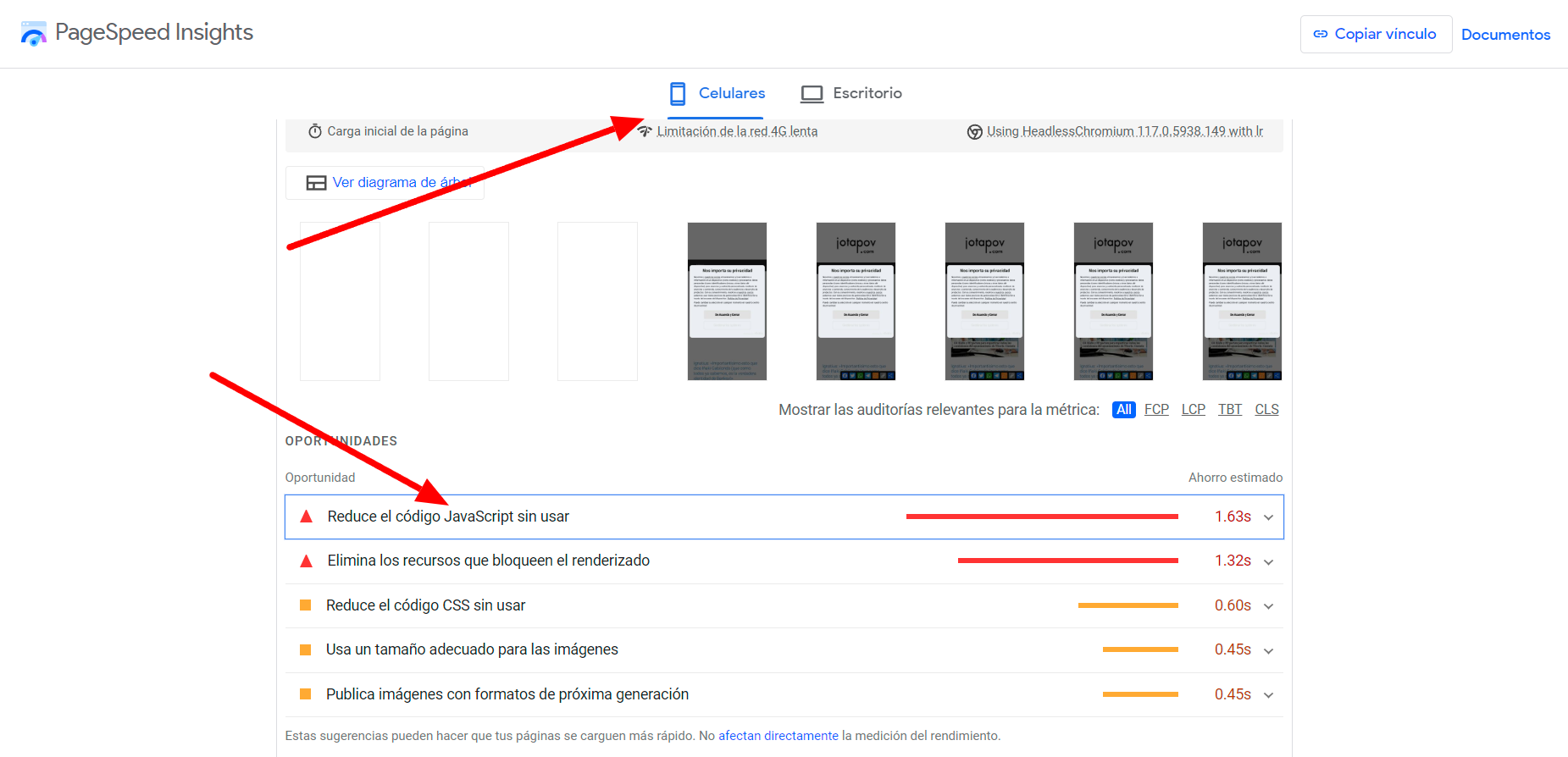The height and width of the screenshot is (757, 1568).
Task: Expand Elimina los recursos que bloqueen chevron
Action: point(1268,562)
